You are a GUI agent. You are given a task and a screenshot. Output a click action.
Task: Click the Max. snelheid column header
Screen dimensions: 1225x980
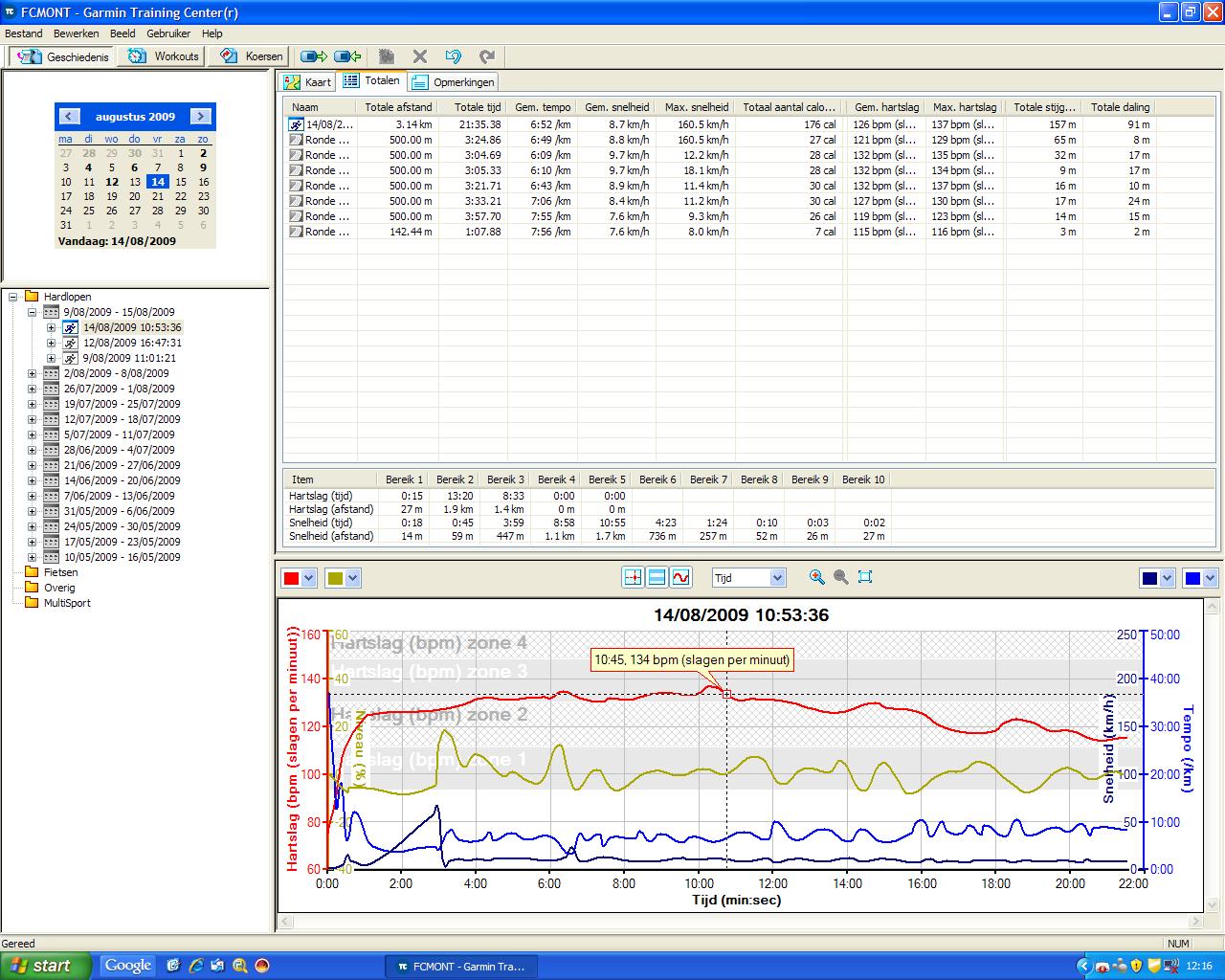coord(696,107)
